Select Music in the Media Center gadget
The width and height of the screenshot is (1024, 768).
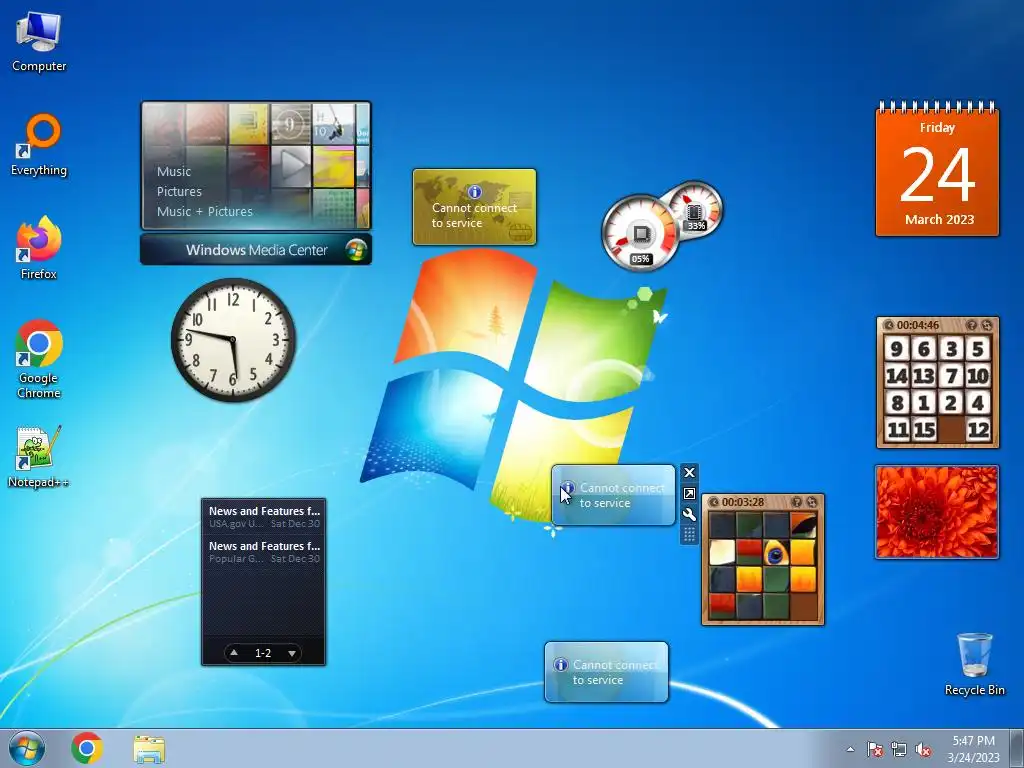[174, 171]
